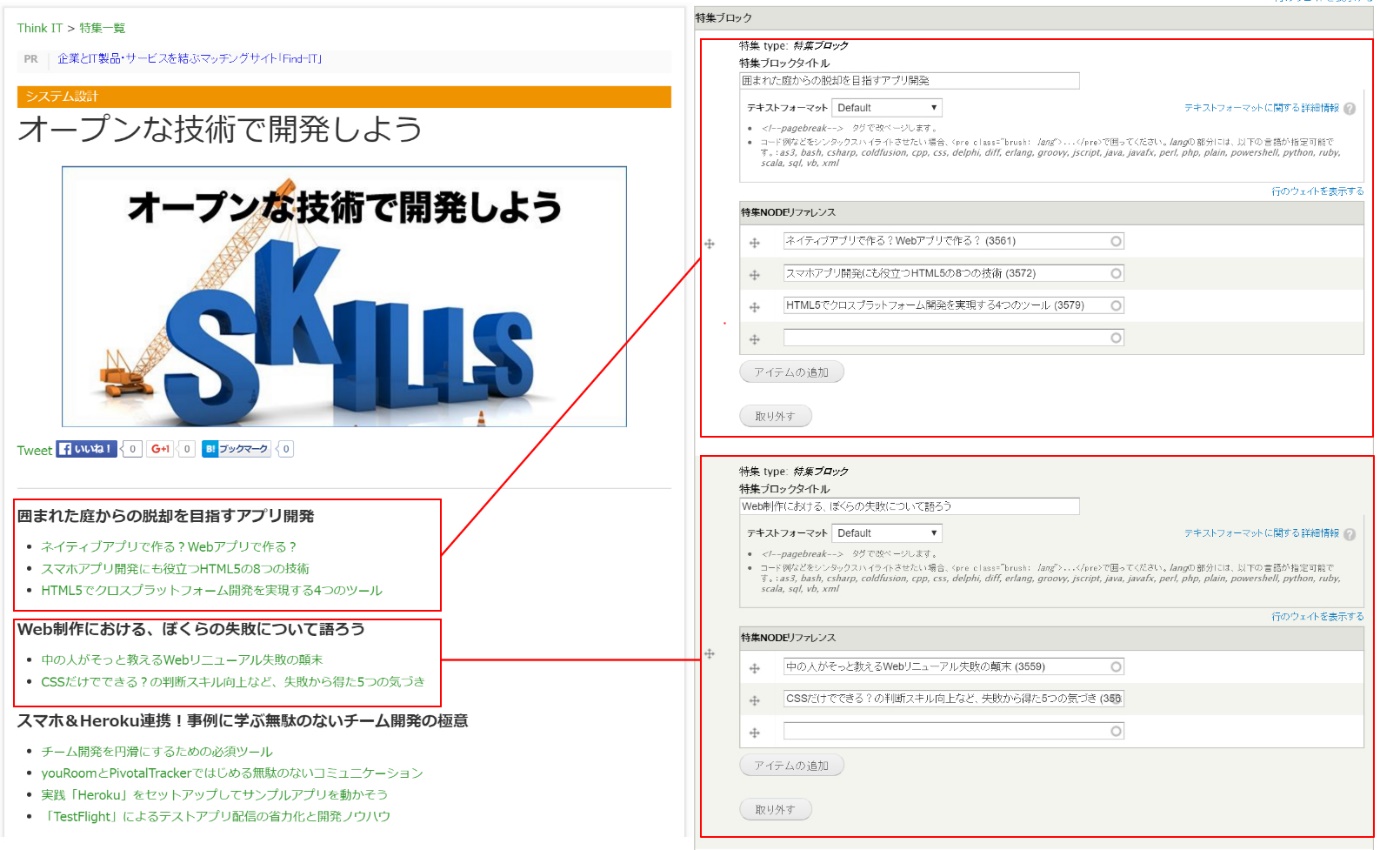Click drag handle beside スマホアプリ開発にも役立つ row

(755, 274)
